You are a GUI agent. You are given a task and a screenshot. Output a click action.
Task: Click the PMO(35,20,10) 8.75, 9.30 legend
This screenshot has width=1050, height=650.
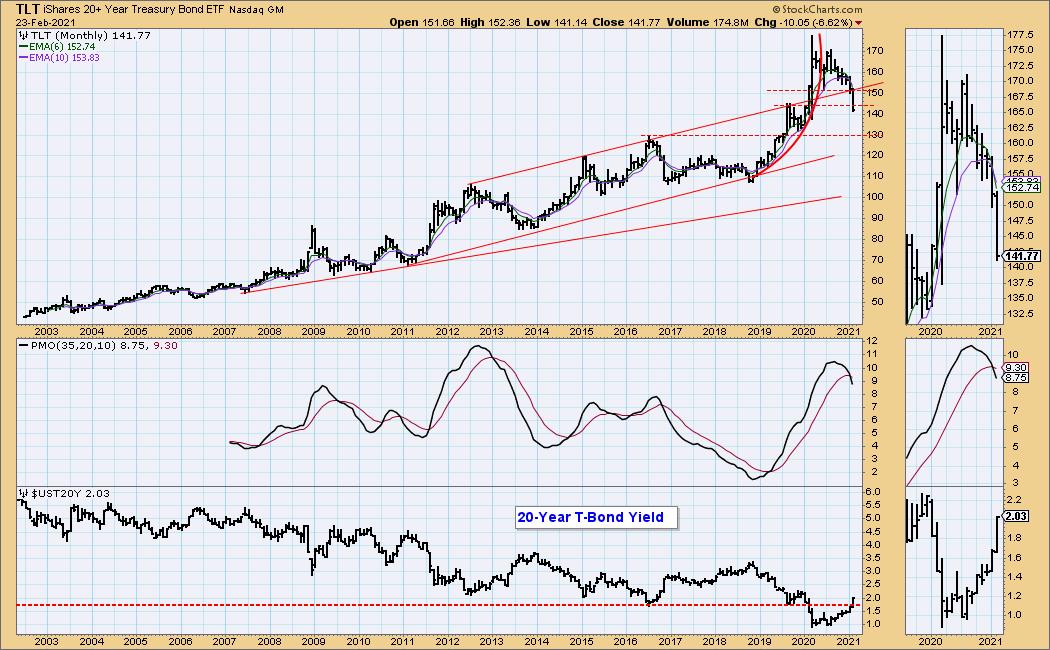[104, 345]
